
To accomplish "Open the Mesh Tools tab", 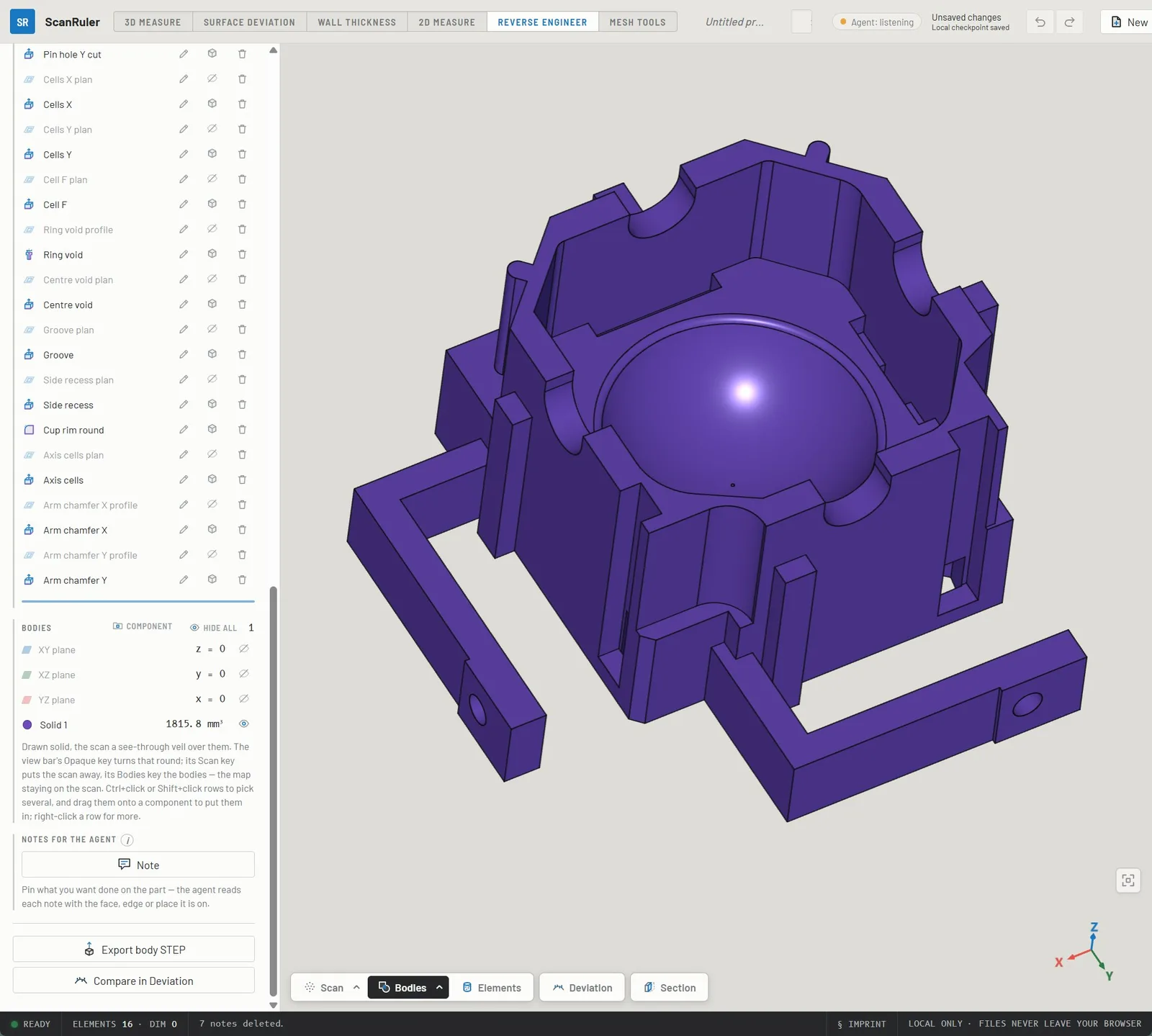I will pos(638,22).
